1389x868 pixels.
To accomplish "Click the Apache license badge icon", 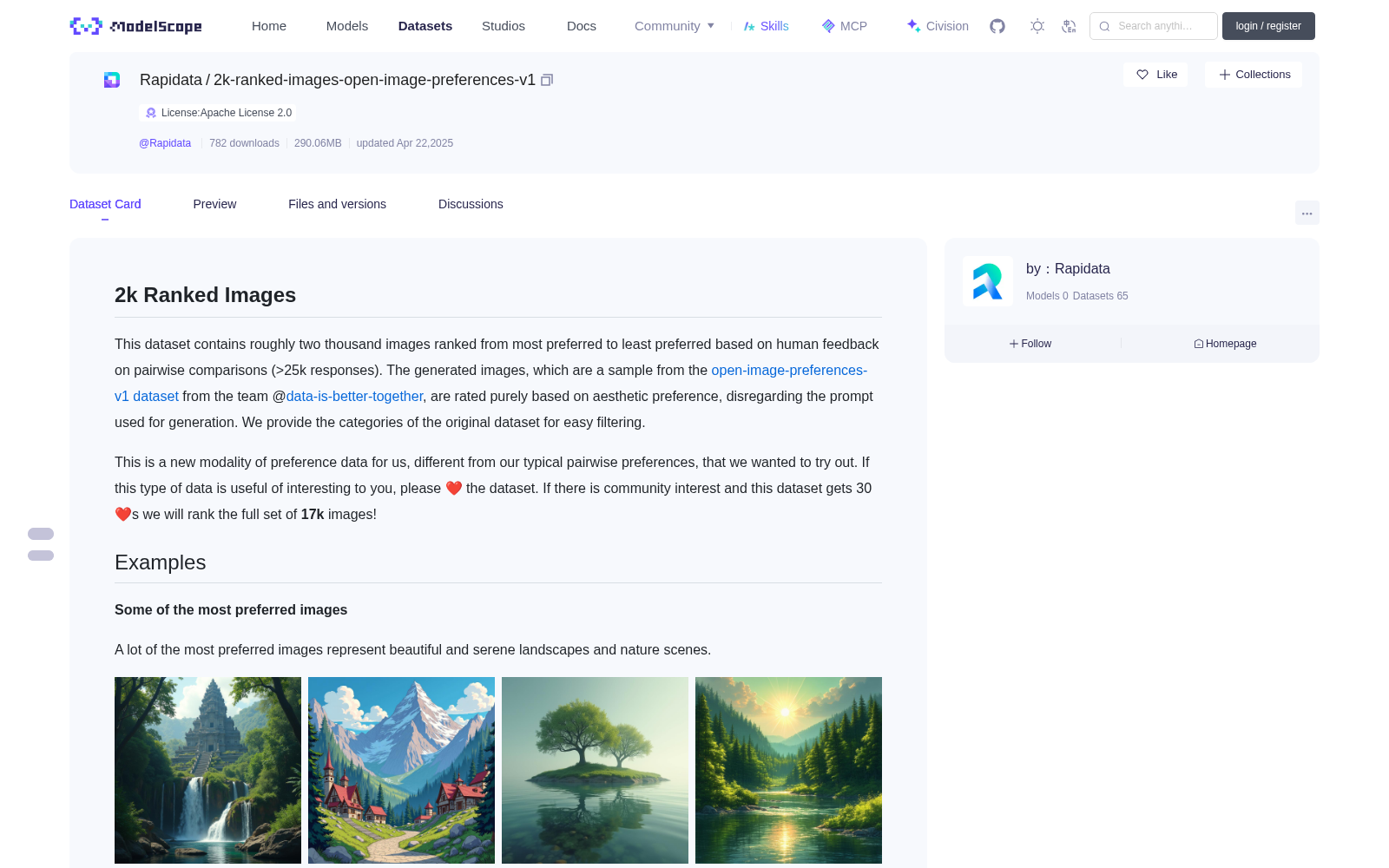I will [151, 113].
